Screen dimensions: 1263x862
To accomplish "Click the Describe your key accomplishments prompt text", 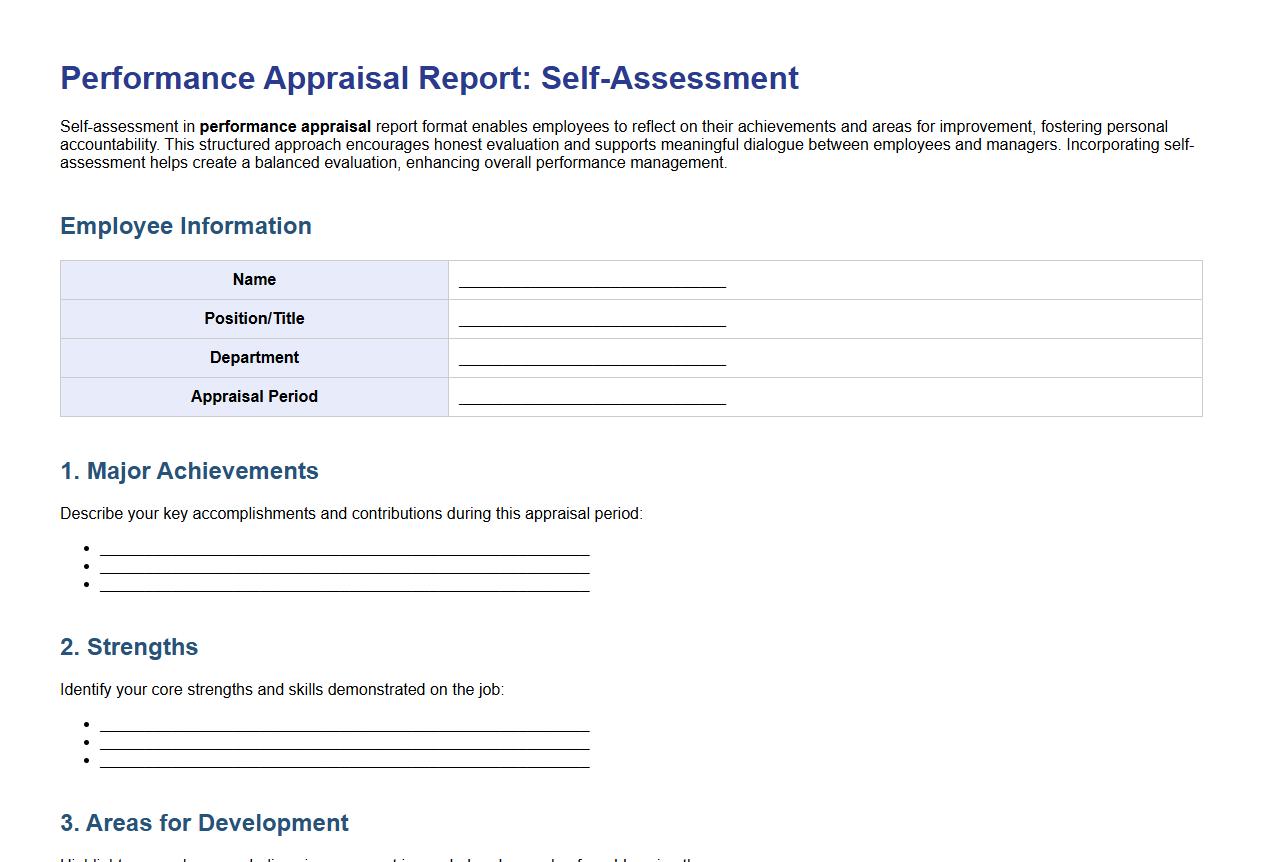I will pyautogui.click(x=352, y=513).
